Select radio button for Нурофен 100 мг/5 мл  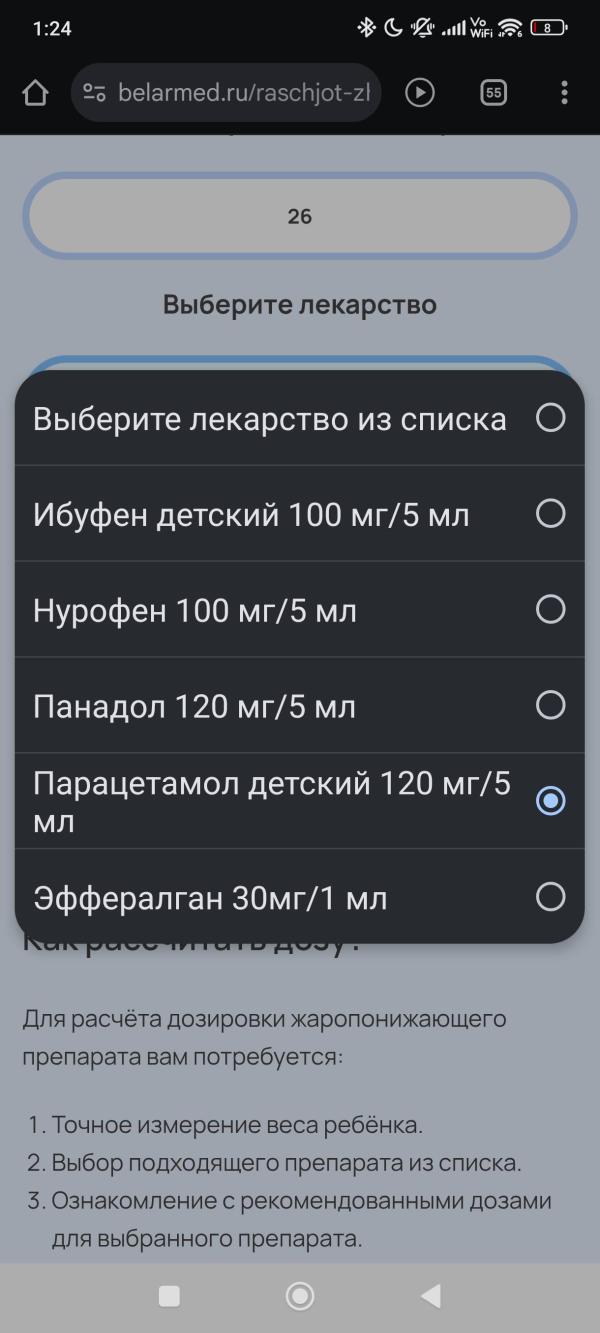tap(551, 609)
